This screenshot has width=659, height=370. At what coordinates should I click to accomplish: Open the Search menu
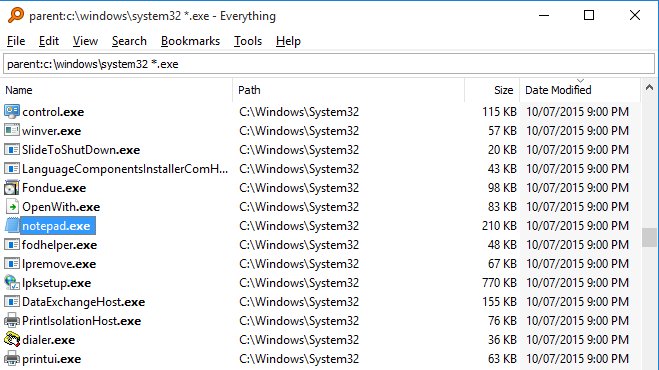tap(129, 41)
